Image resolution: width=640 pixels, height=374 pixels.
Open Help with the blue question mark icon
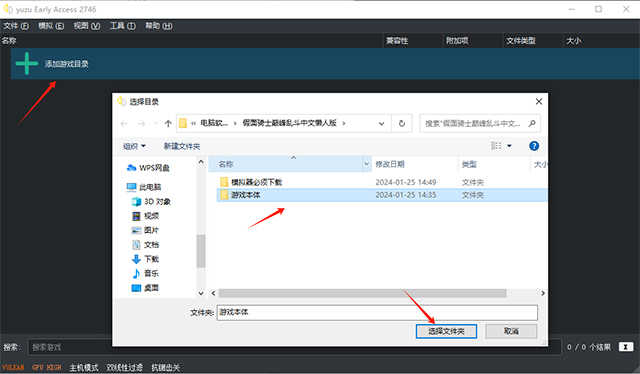(x=533, y=146)
